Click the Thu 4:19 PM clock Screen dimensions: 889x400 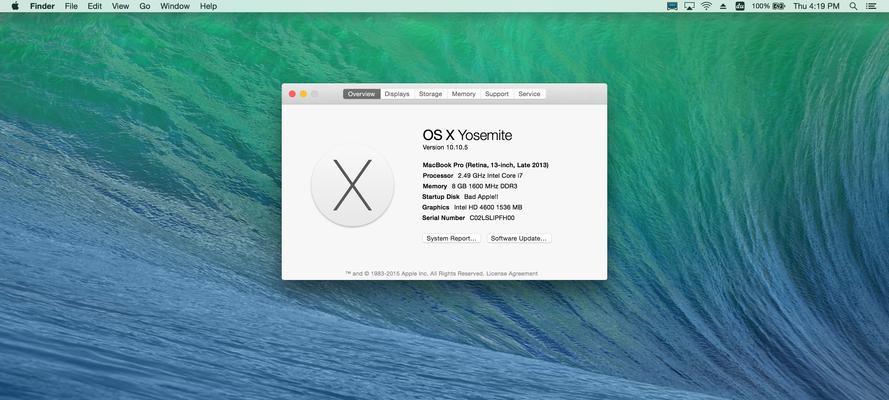816,6
